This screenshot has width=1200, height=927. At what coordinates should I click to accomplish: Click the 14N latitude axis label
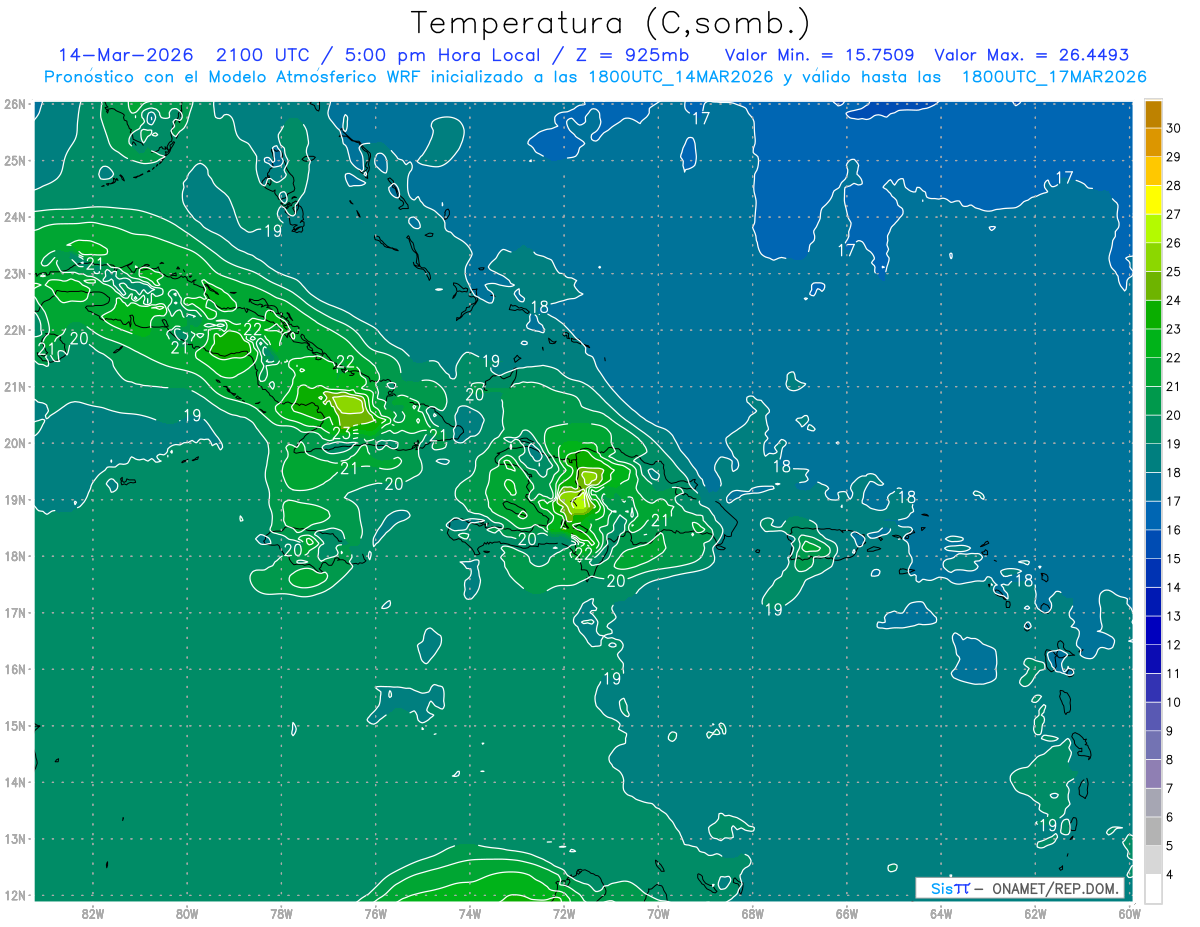coord(15,782)
